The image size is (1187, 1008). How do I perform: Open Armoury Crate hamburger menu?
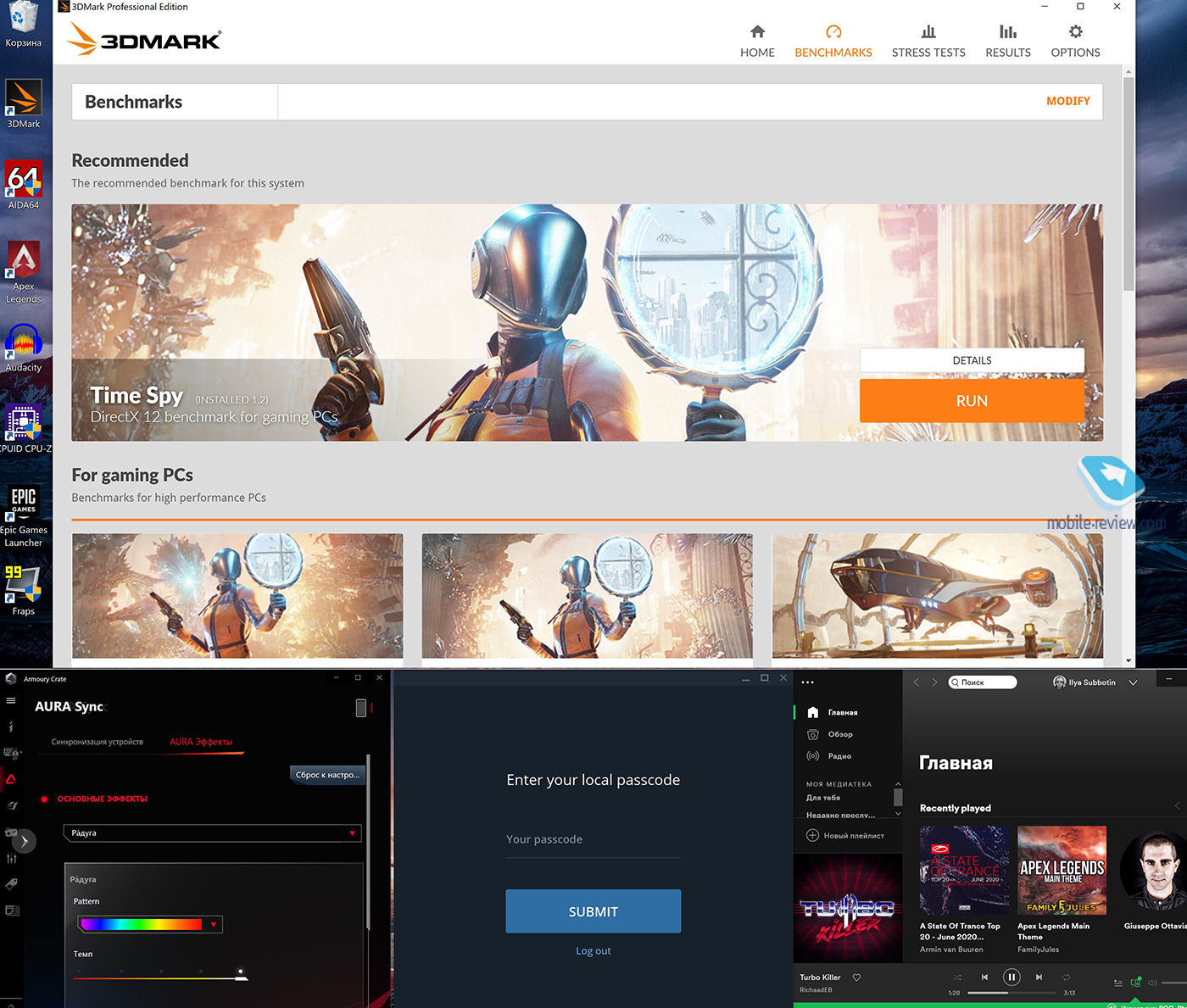11,700
